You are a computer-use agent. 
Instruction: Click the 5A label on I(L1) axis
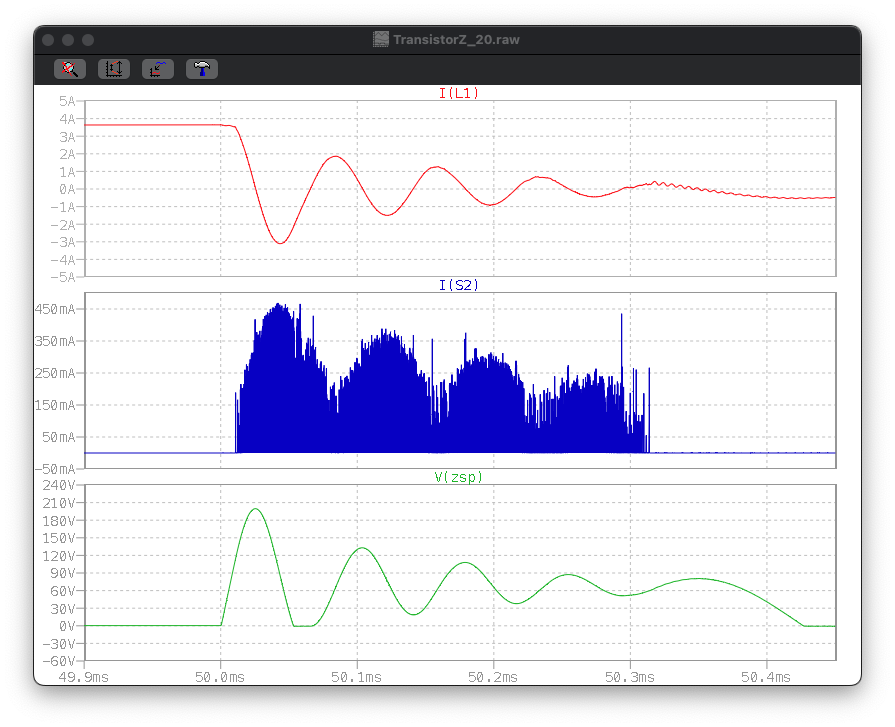point(66,101)
